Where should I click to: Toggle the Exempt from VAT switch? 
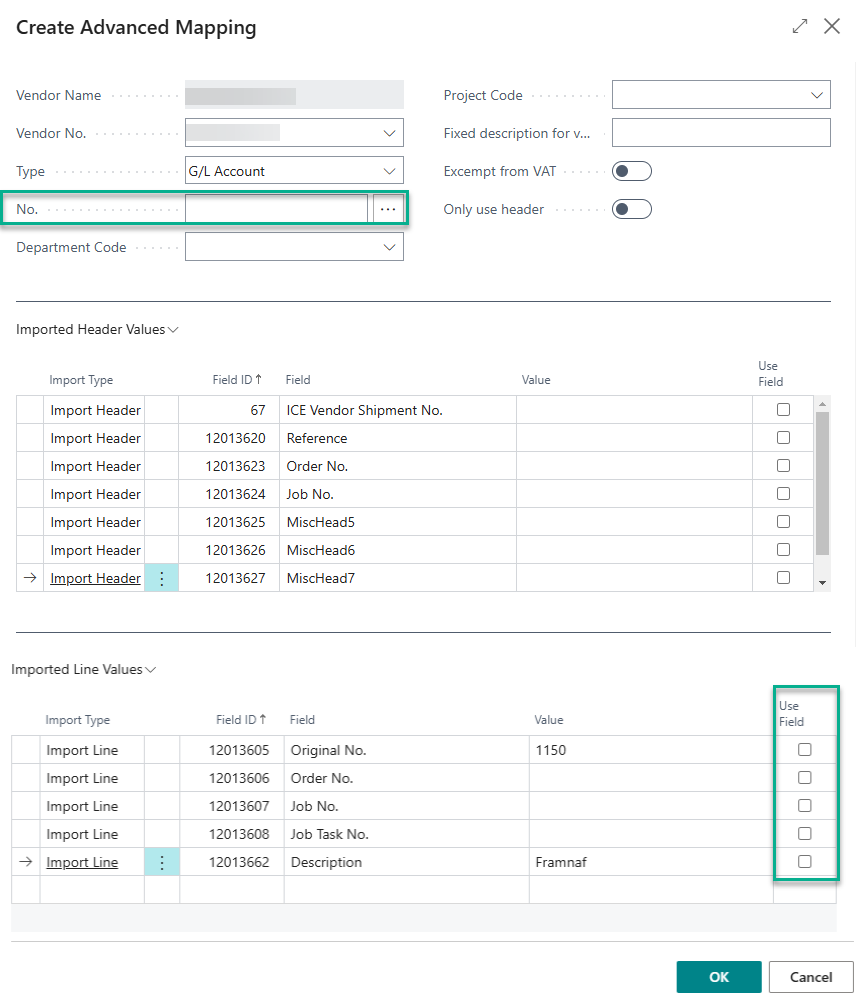[x=632, y=171]
